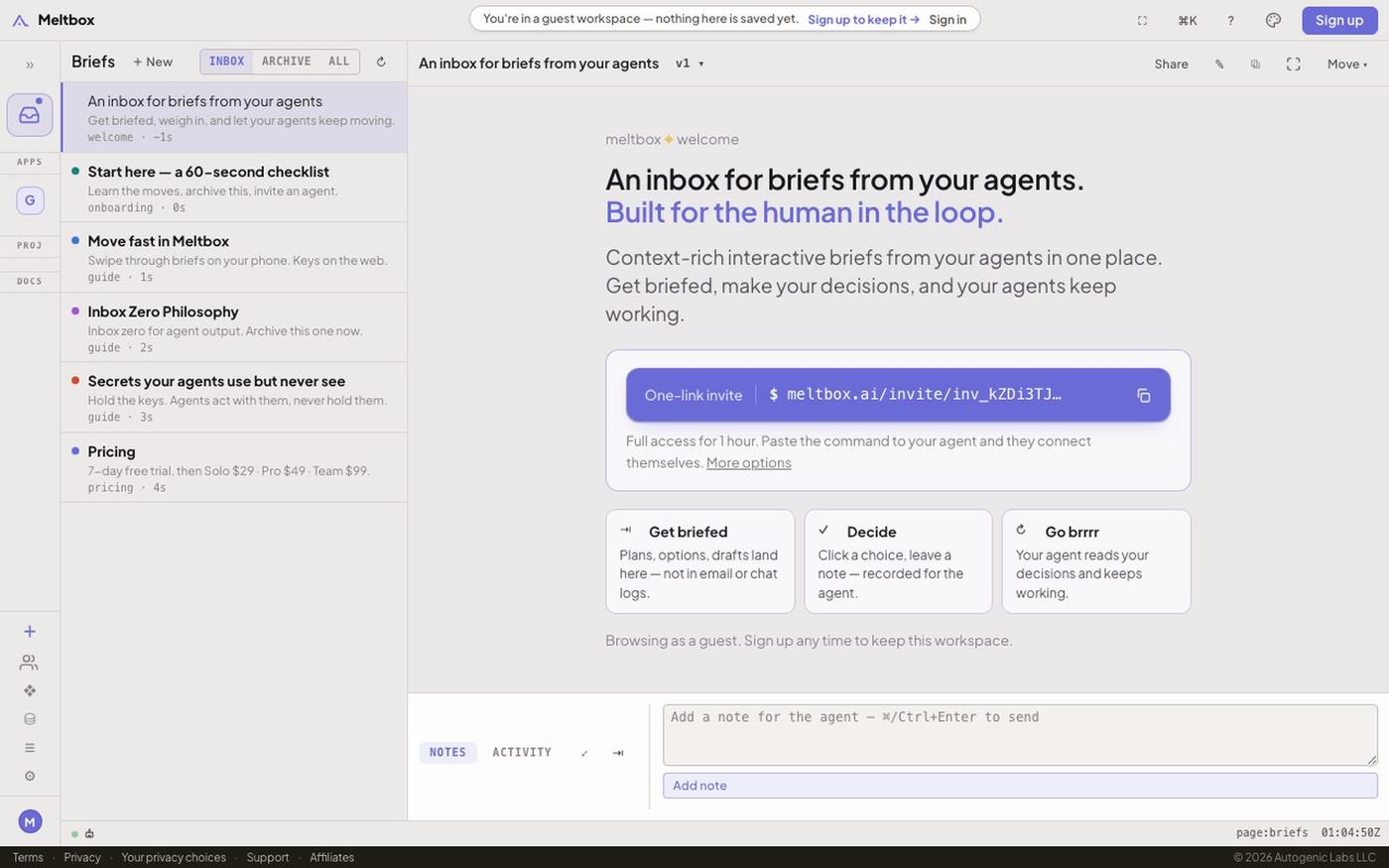This screenshot has width=1389, height=868.
Task: Click the three-lines list icon in sidebar
Action: (30, 748)
